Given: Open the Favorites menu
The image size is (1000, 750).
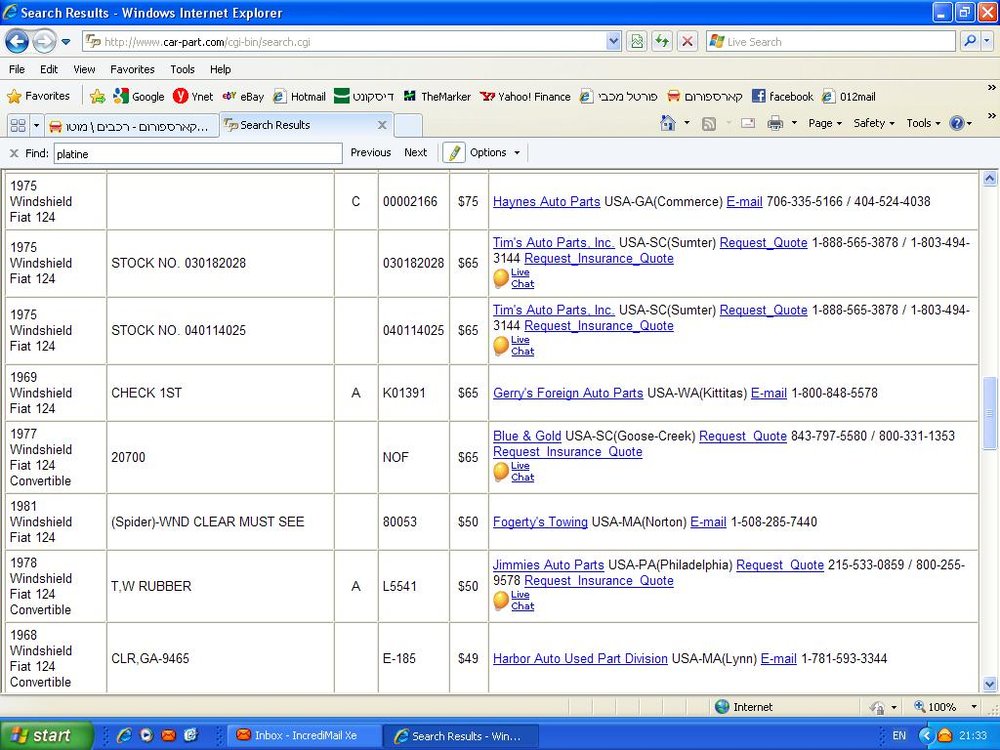Looking at the screenshot, I should click(132, 70).
